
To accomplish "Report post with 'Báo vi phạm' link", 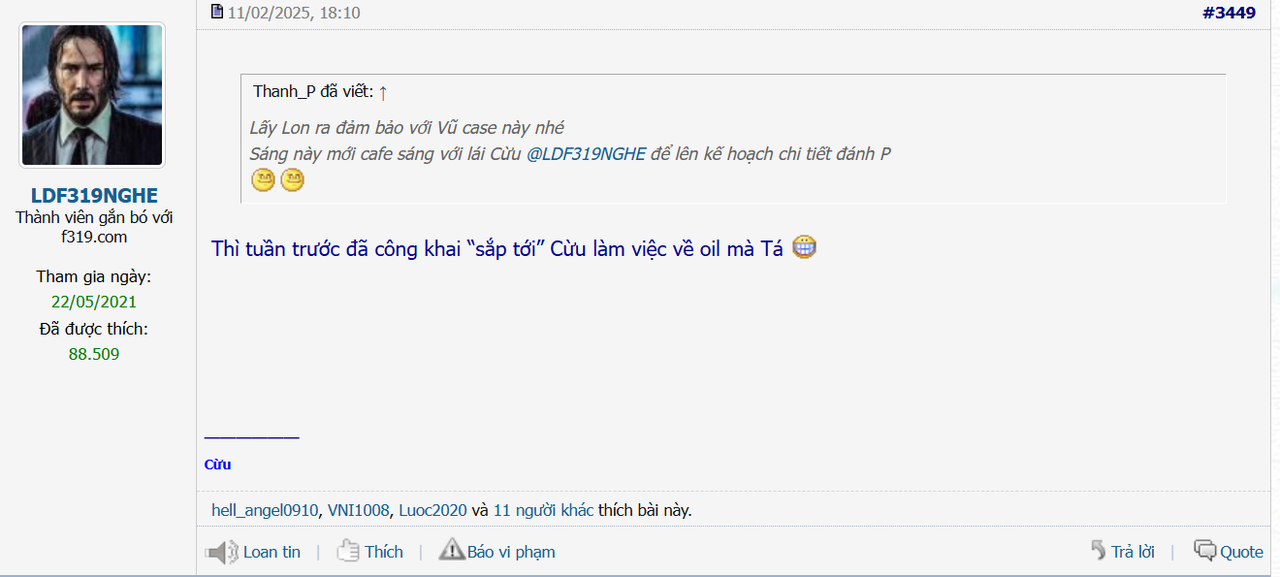I will (511, 552).
